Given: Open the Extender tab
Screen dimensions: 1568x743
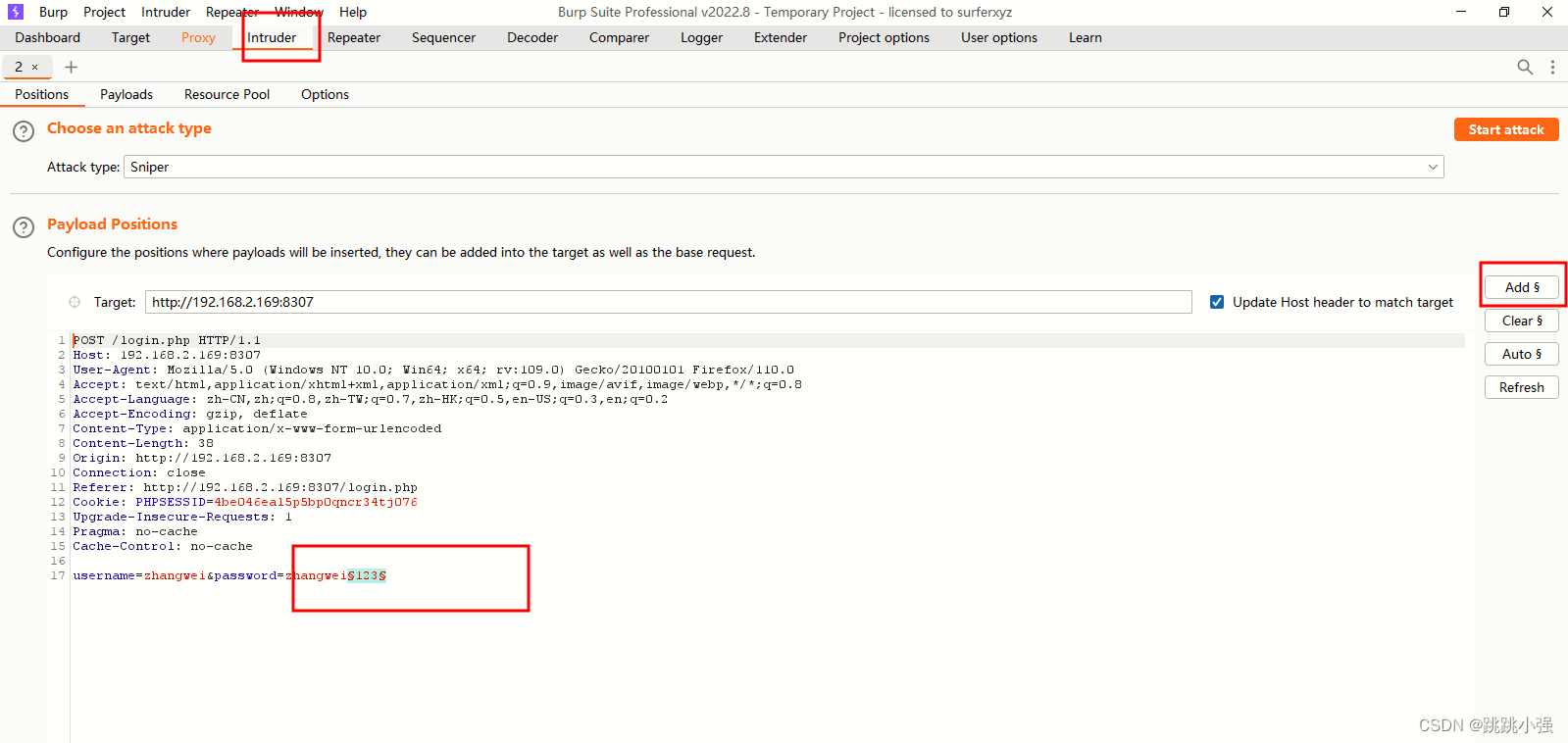Looking at the screenshot, I should click(x=781, y=37).
